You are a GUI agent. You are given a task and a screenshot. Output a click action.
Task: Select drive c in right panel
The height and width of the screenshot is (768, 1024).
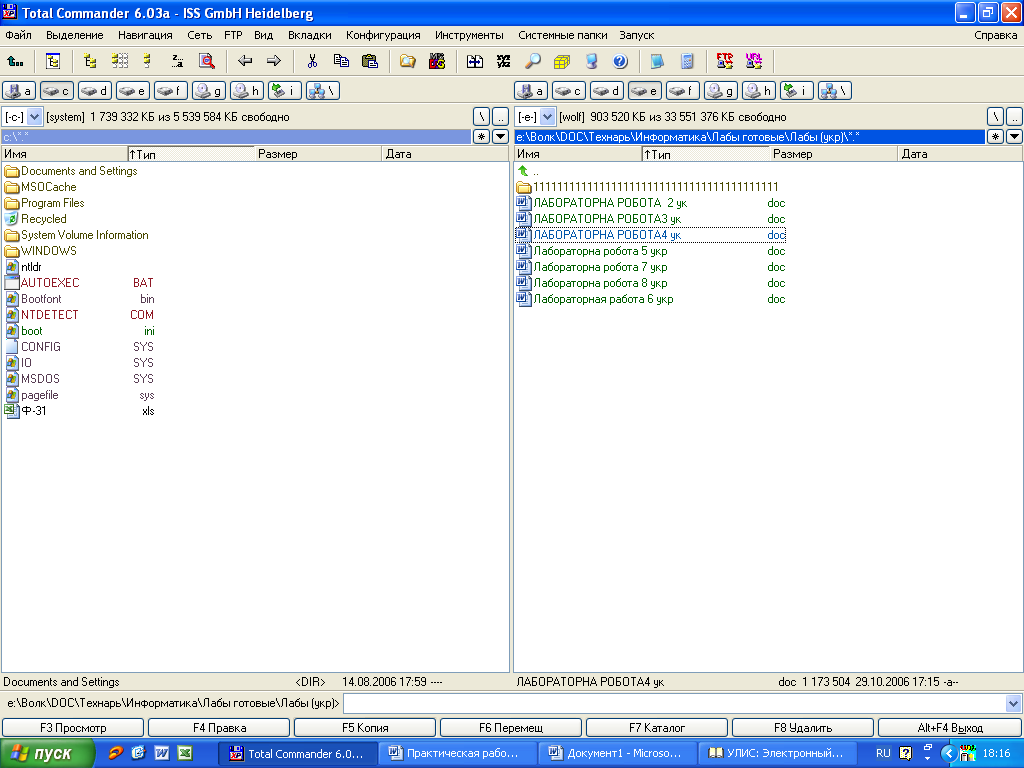(x=569, y=91)
